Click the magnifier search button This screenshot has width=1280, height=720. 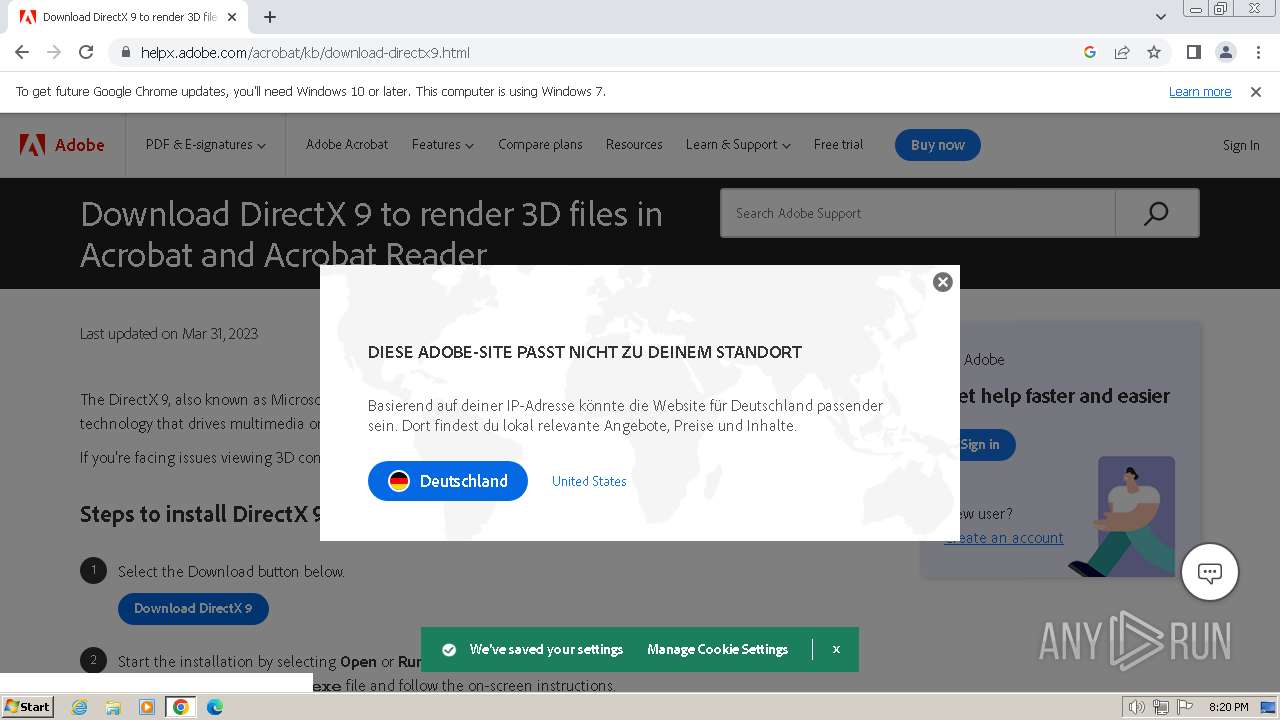1157,213
